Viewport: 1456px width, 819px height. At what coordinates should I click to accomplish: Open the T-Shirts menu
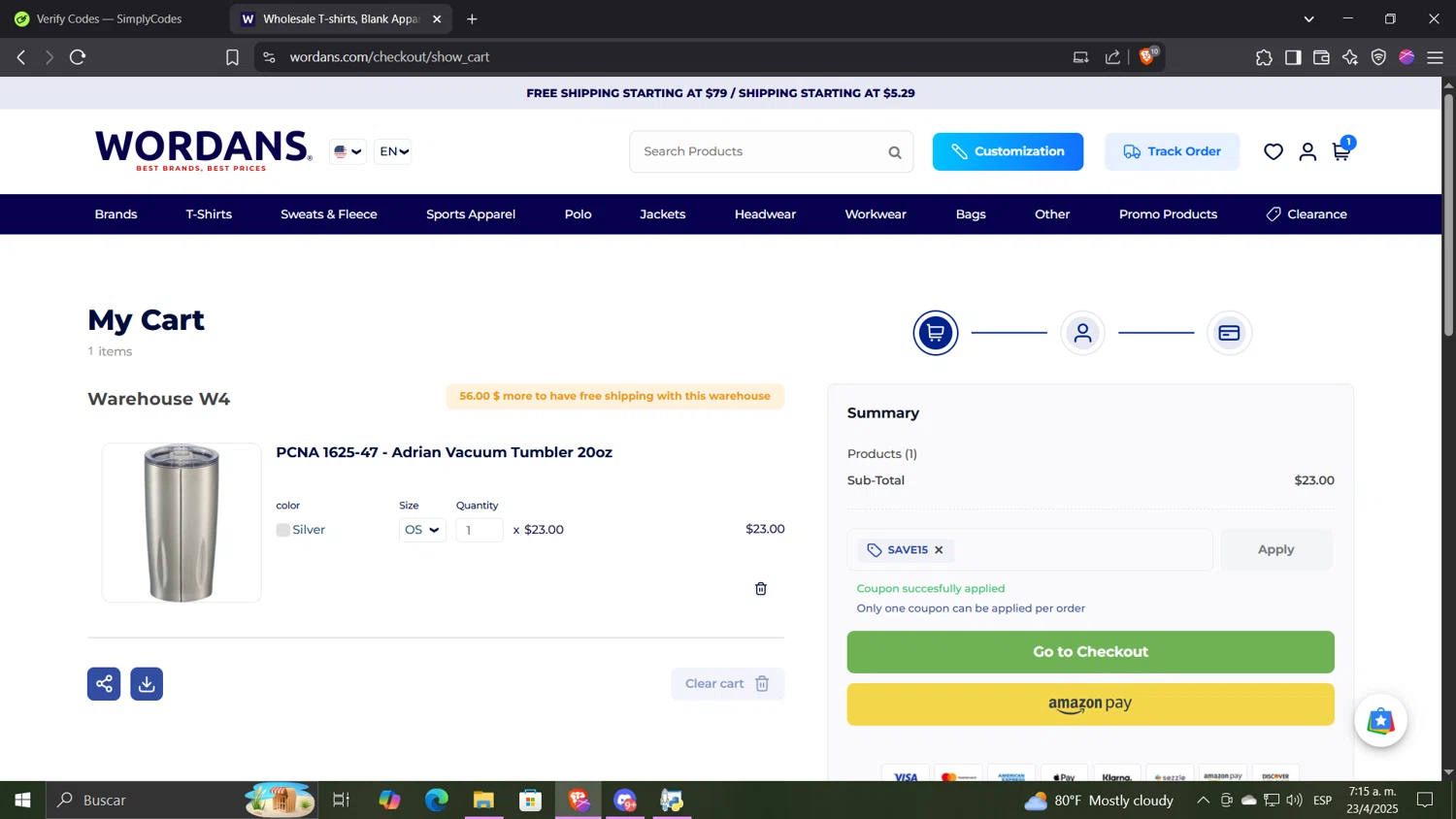tap(209, 214)
